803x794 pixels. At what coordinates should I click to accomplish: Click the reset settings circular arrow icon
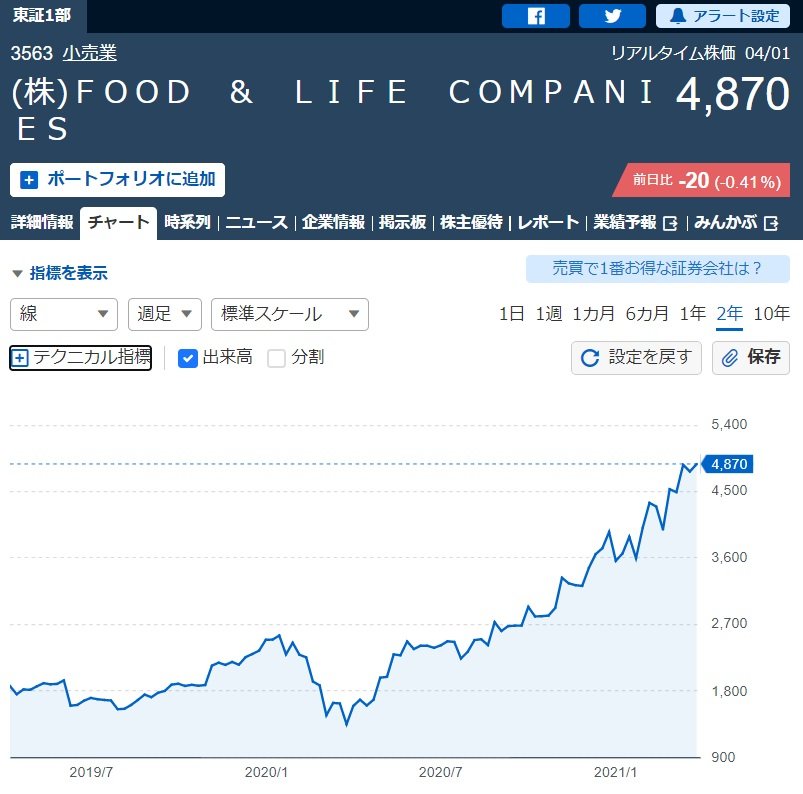(590, 358)
